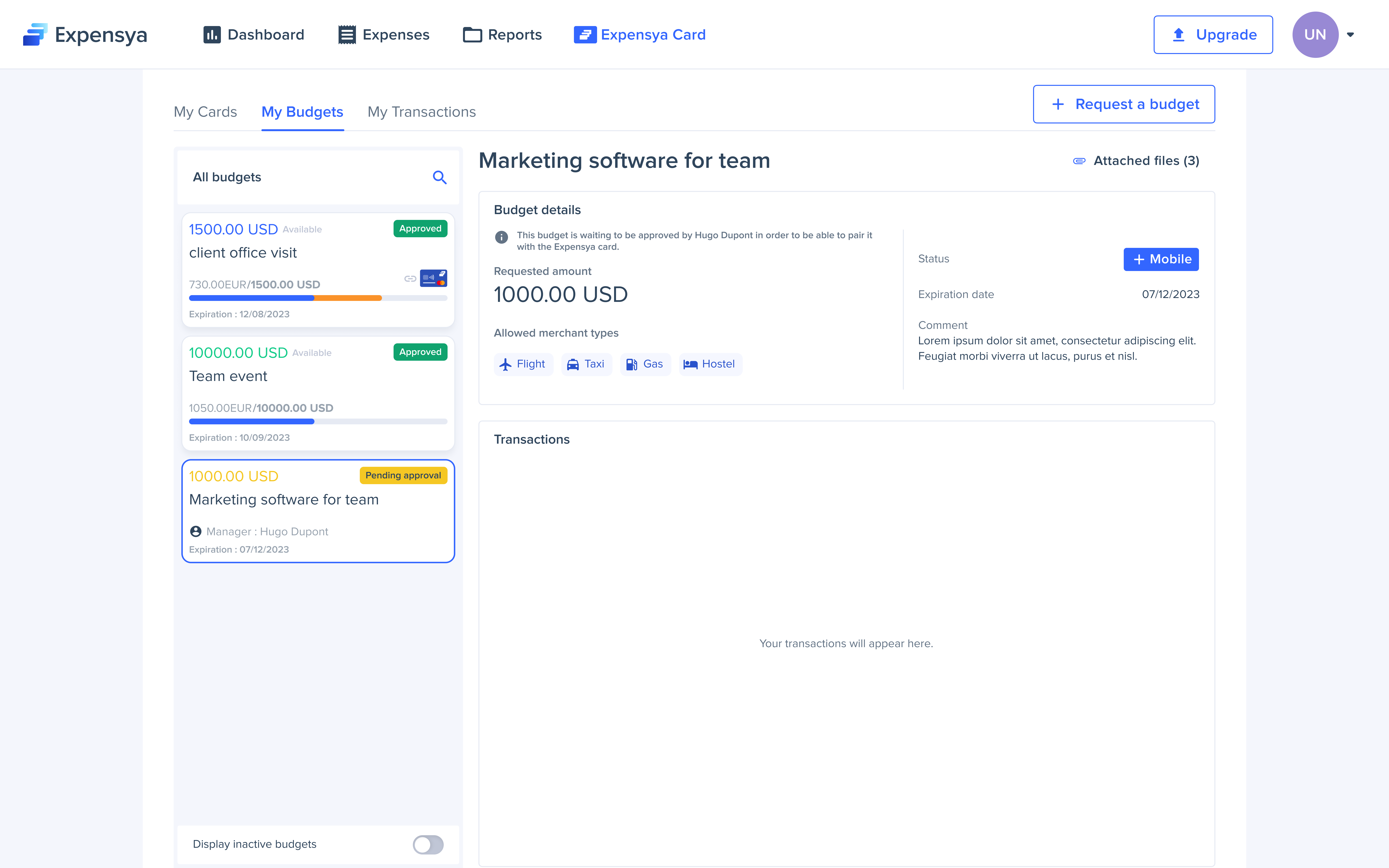The height and width of the screenshot is (868, 1389).
Task: Expand the manager details for Hugo Dupont
Action: pos(197,531)
